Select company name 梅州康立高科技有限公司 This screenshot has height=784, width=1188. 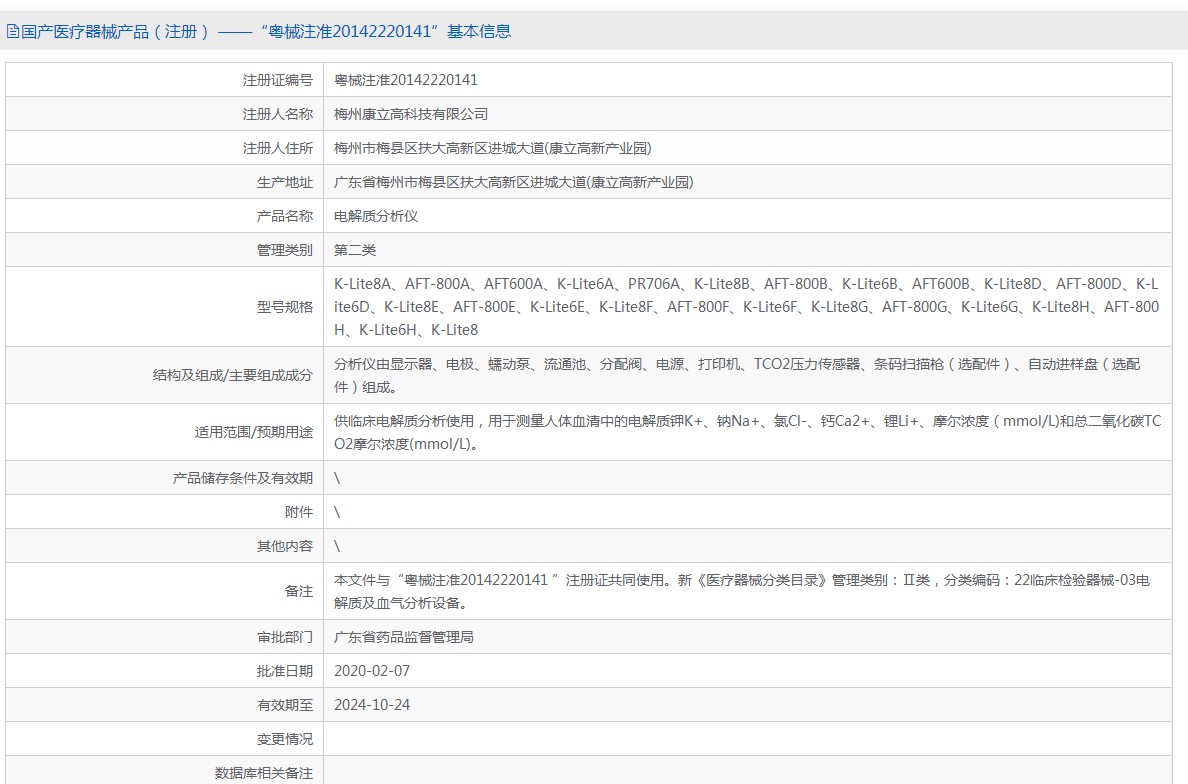click(411, 114)
